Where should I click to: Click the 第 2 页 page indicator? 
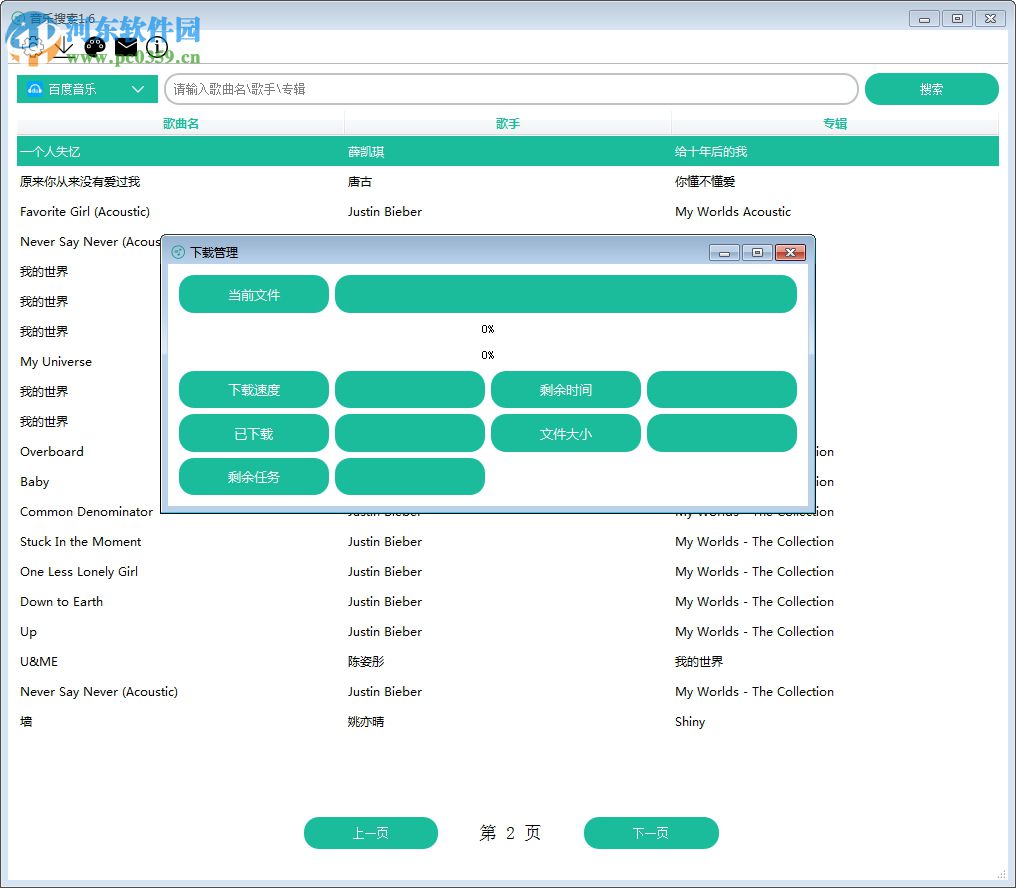pos(511,833)
